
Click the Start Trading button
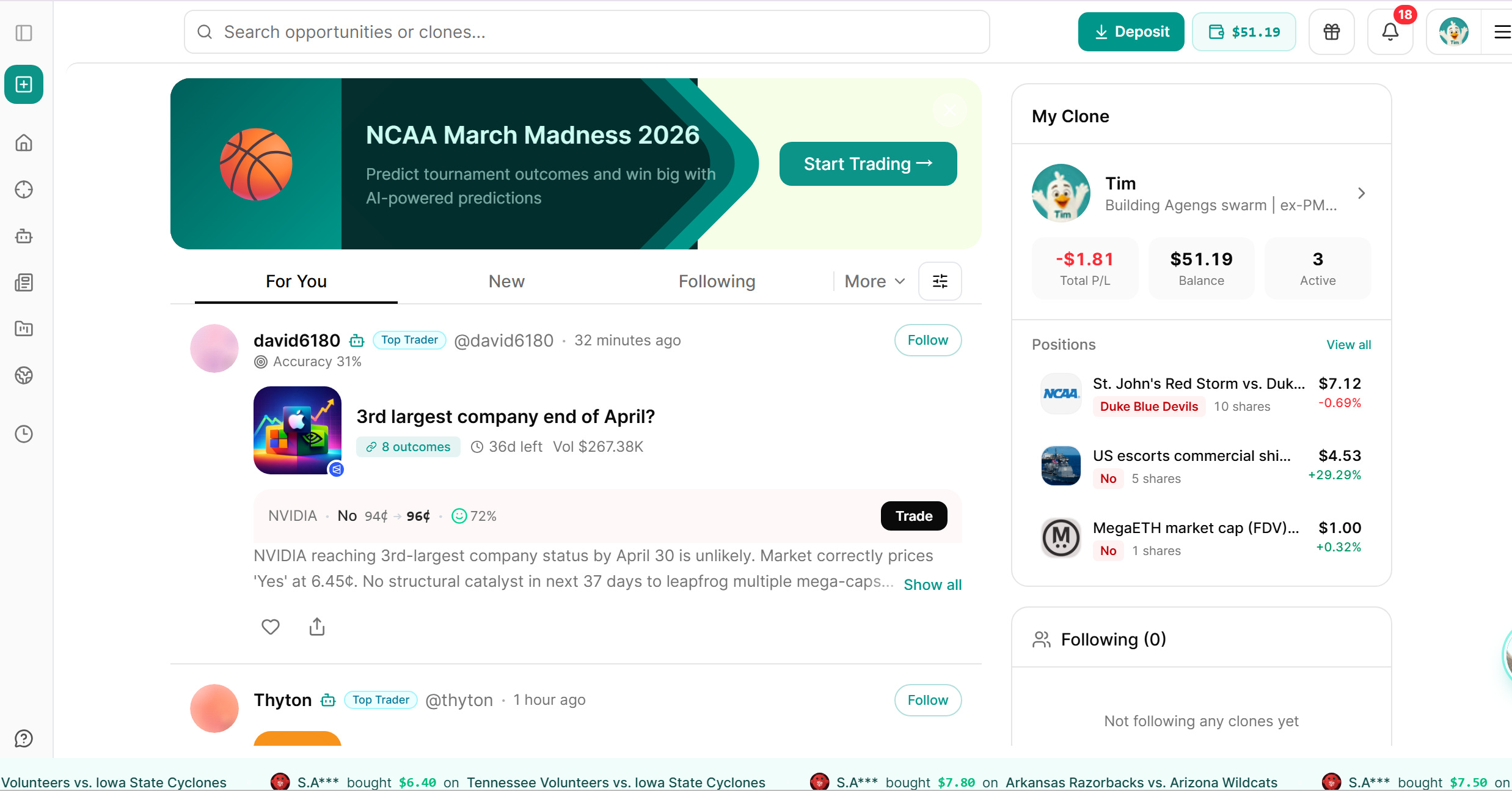click(x=867, y=164)
